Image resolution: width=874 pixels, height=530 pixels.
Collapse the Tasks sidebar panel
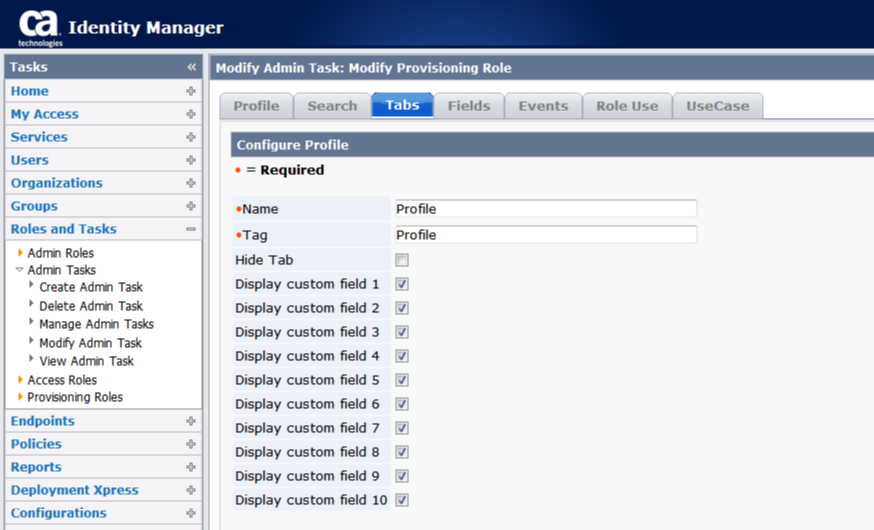coord(191,67)
